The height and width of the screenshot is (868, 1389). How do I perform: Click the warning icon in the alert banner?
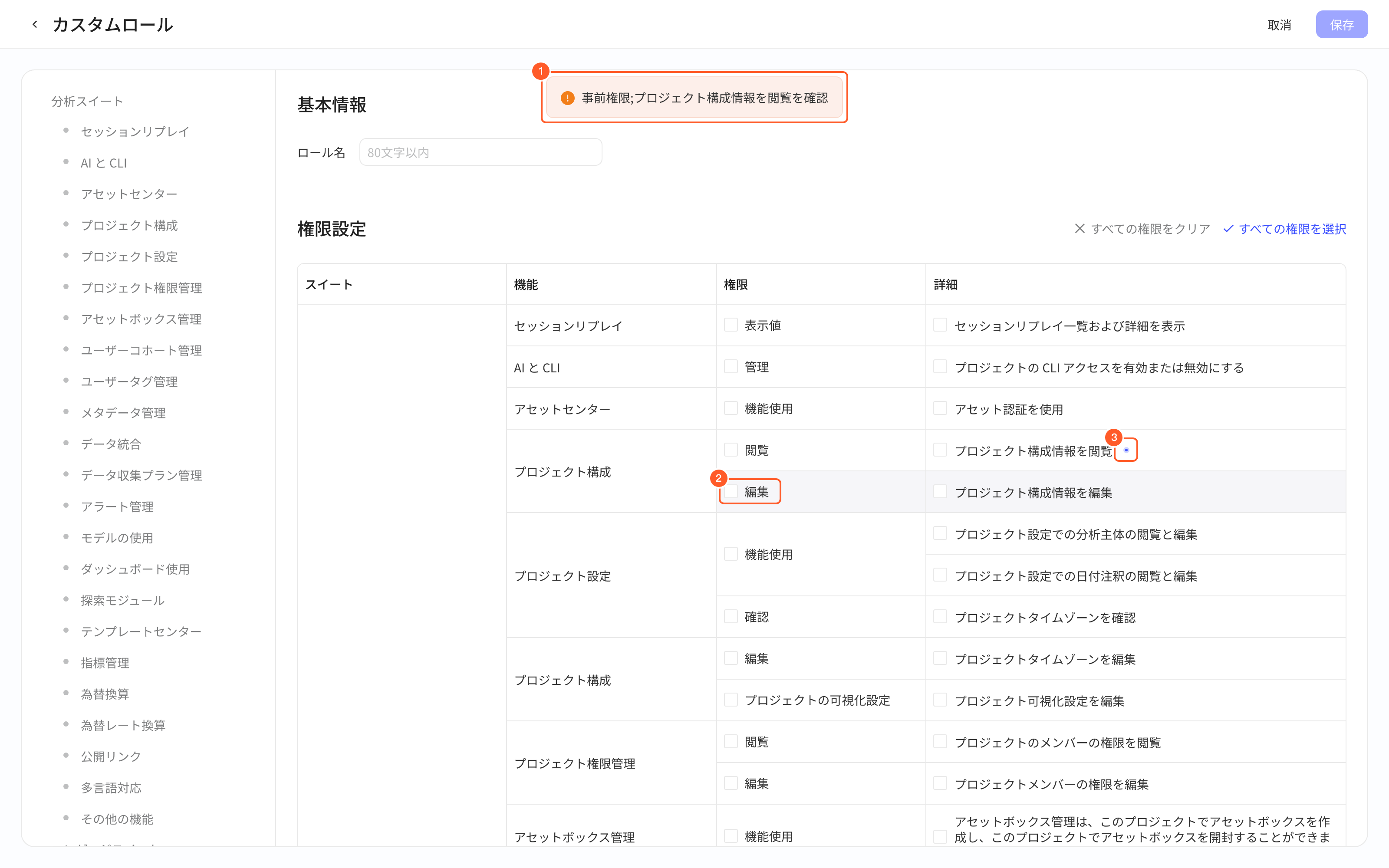[567, 98]
